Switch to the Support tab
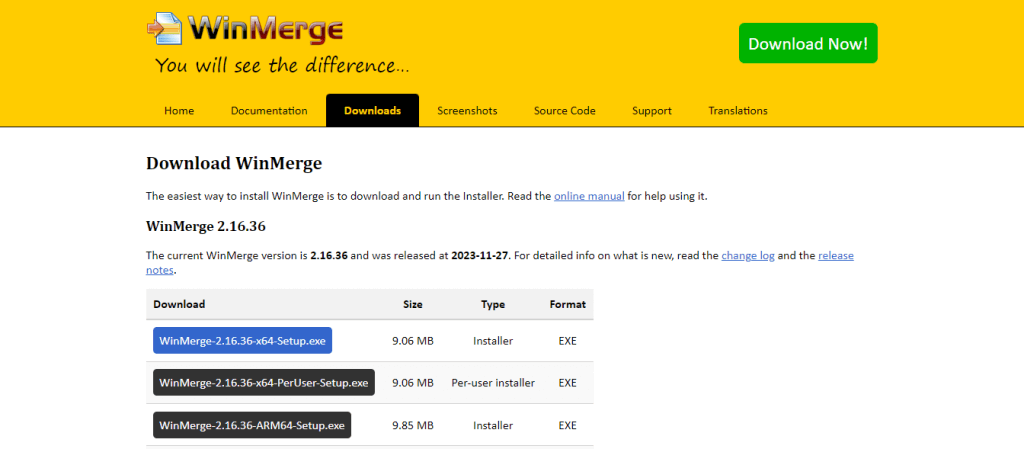 (x=652, y=111)
